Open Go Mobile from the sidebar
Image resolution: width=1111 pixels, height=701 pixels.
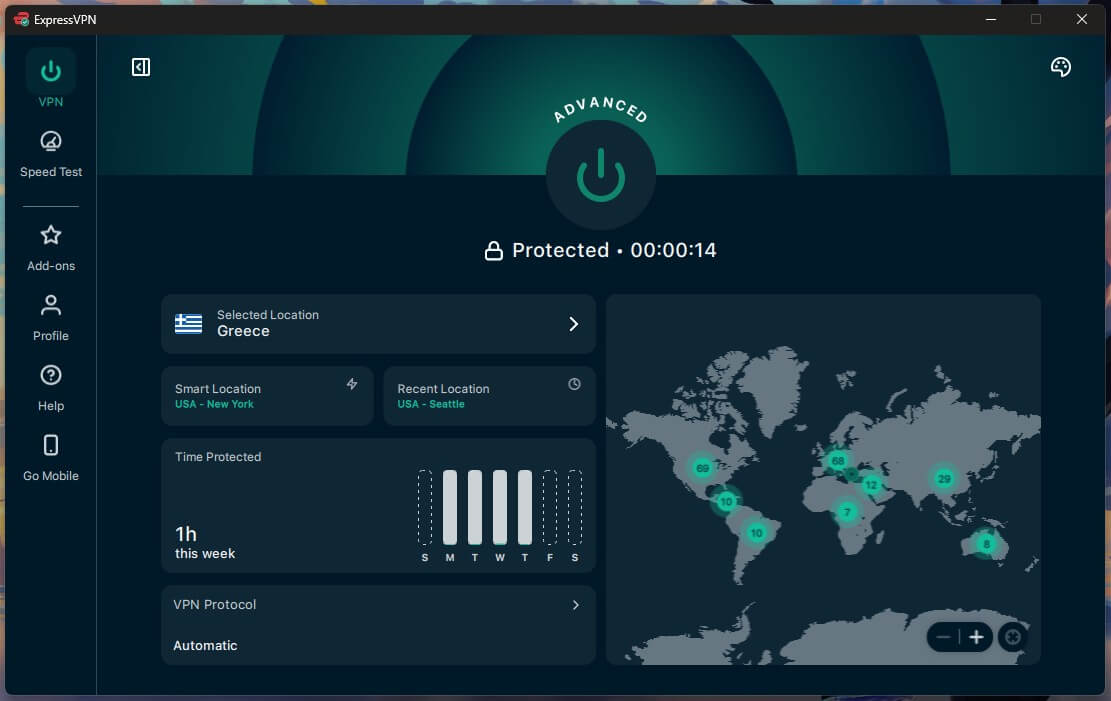(x=50, y=458)
